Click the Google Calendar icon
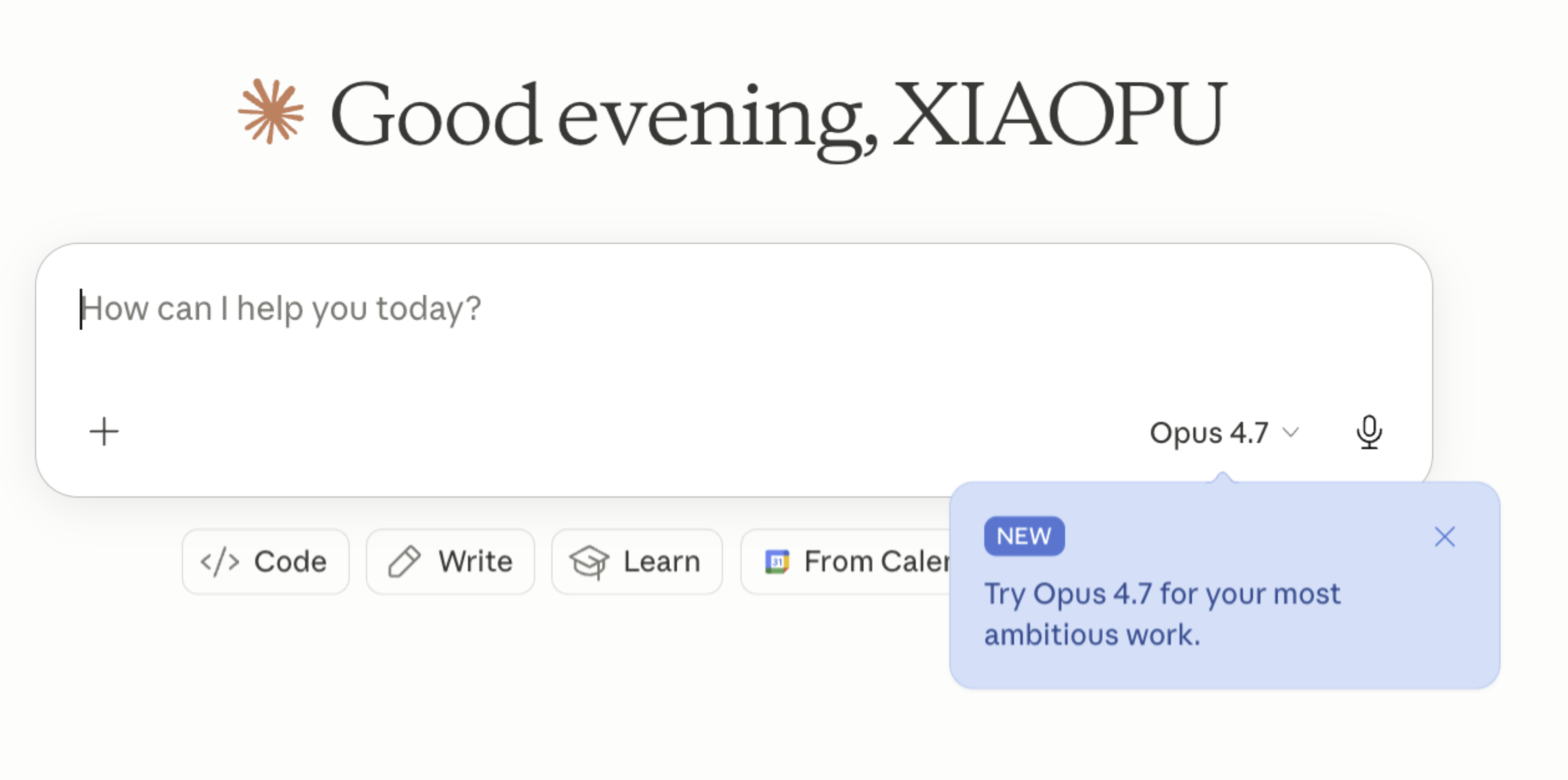The image size is (1568, 780). [x=777, y=561]
